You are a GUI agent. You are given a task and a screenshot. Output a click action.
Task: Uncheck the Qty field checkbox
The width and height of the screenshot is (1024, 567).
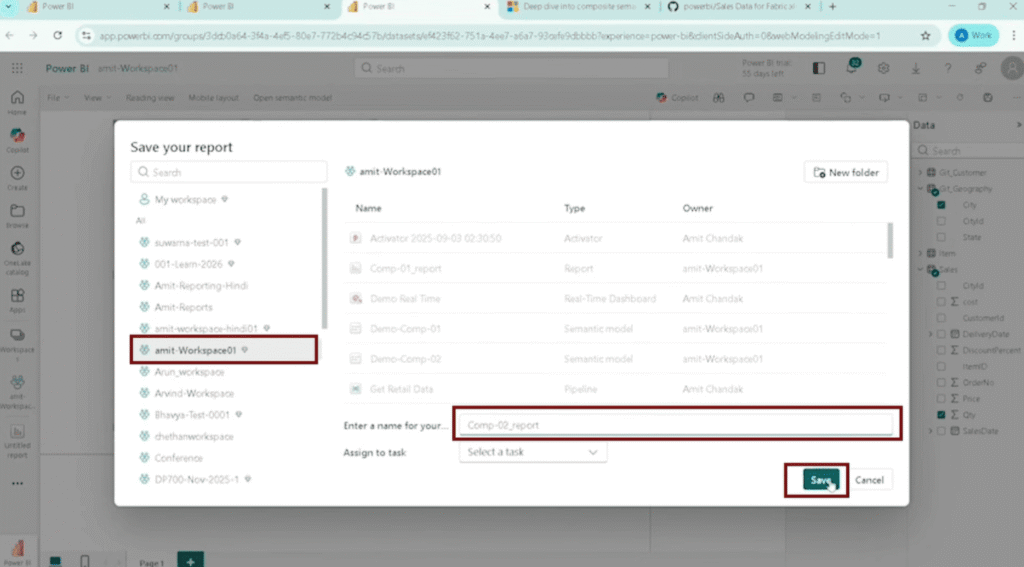click(941, 414)
